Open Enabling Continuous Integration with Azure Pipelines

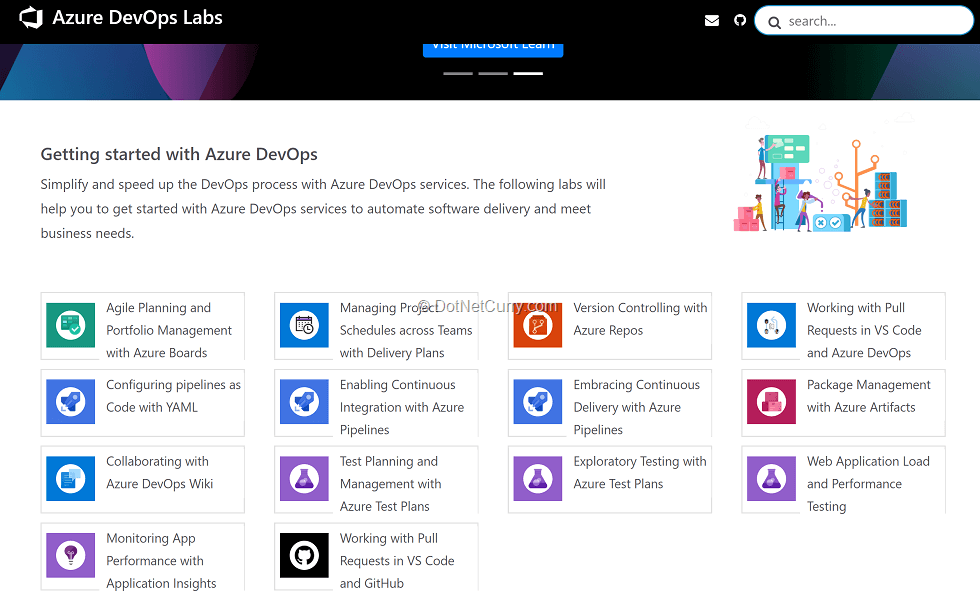pos(401,407)
